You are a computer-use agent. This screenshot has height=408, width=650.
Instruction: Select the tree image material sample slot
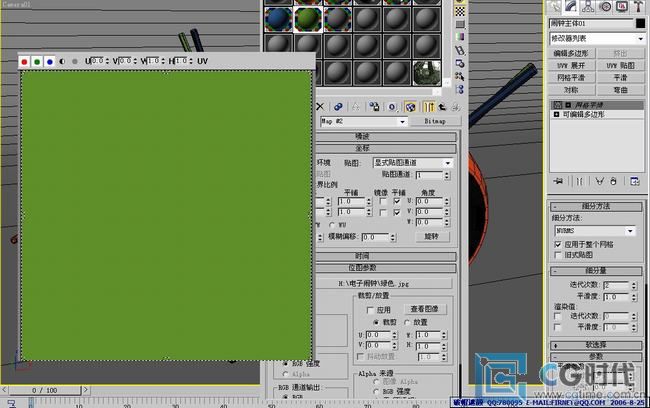[427, 73]
